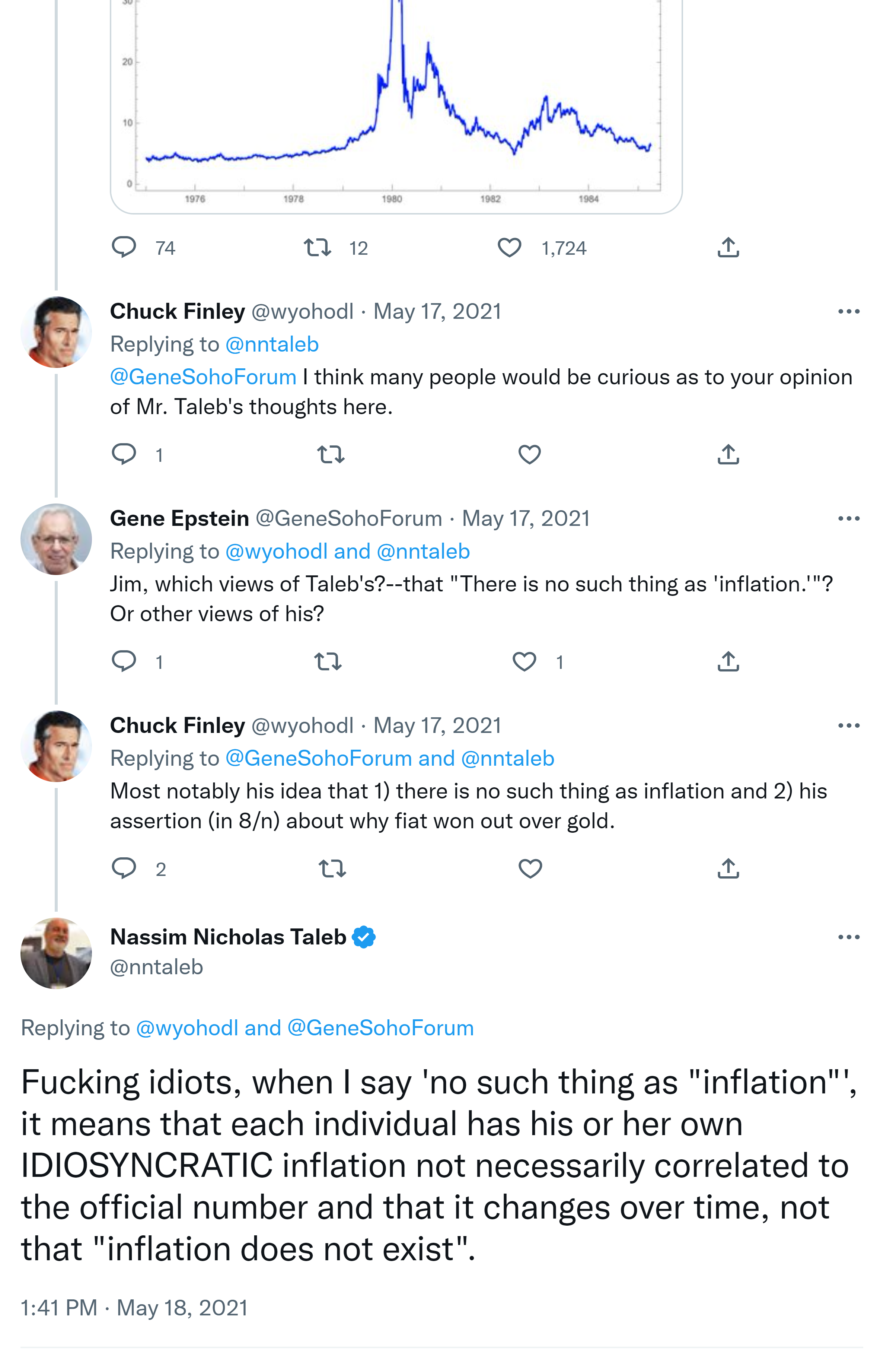Like Gene Epstein's reply tweet
The height and width of the screenshot is (1372, 877).
click(x=524, y=661)
